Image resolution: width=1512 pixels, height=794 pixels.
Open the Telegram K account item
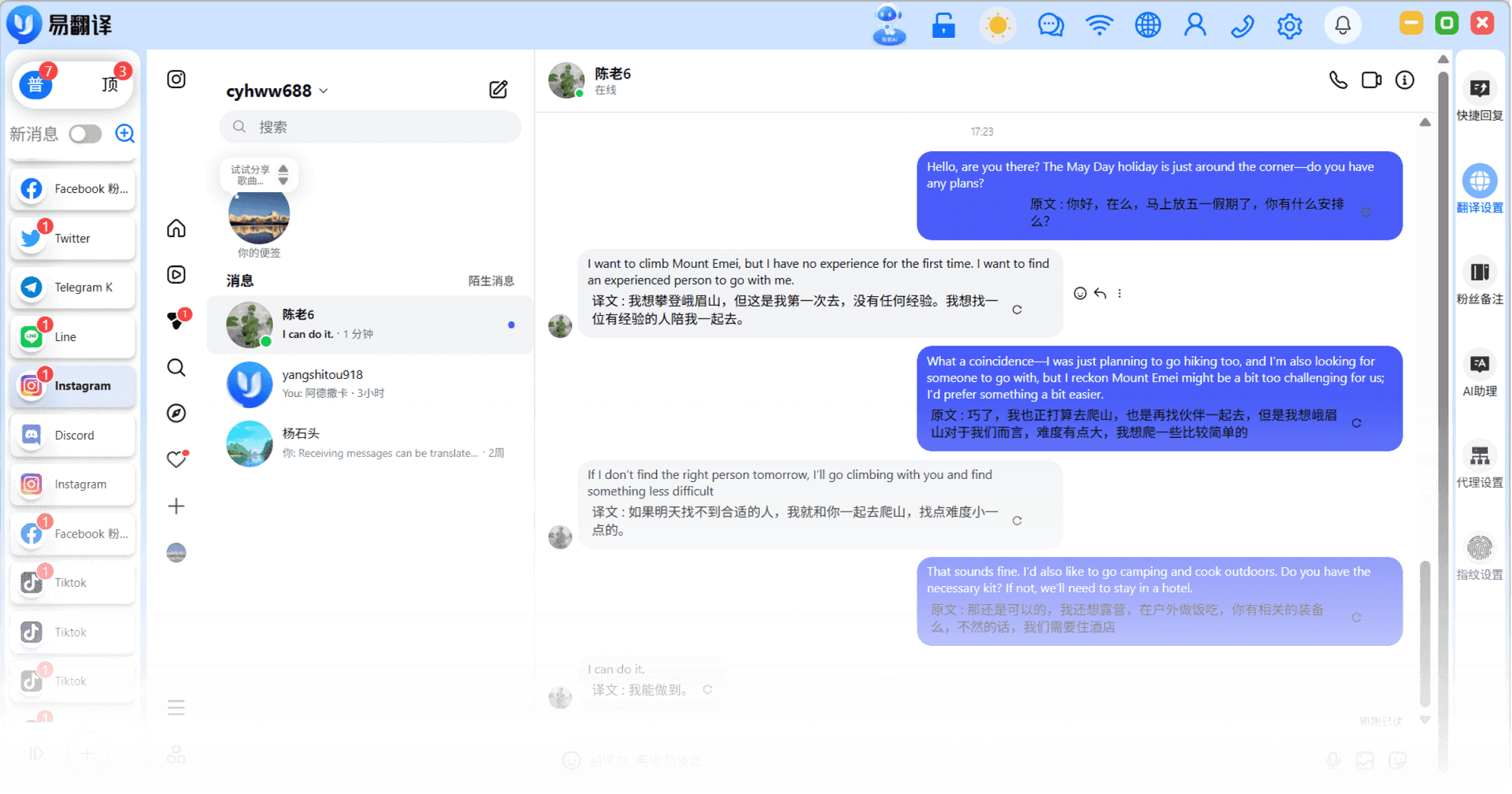click(x=72, y=288)
